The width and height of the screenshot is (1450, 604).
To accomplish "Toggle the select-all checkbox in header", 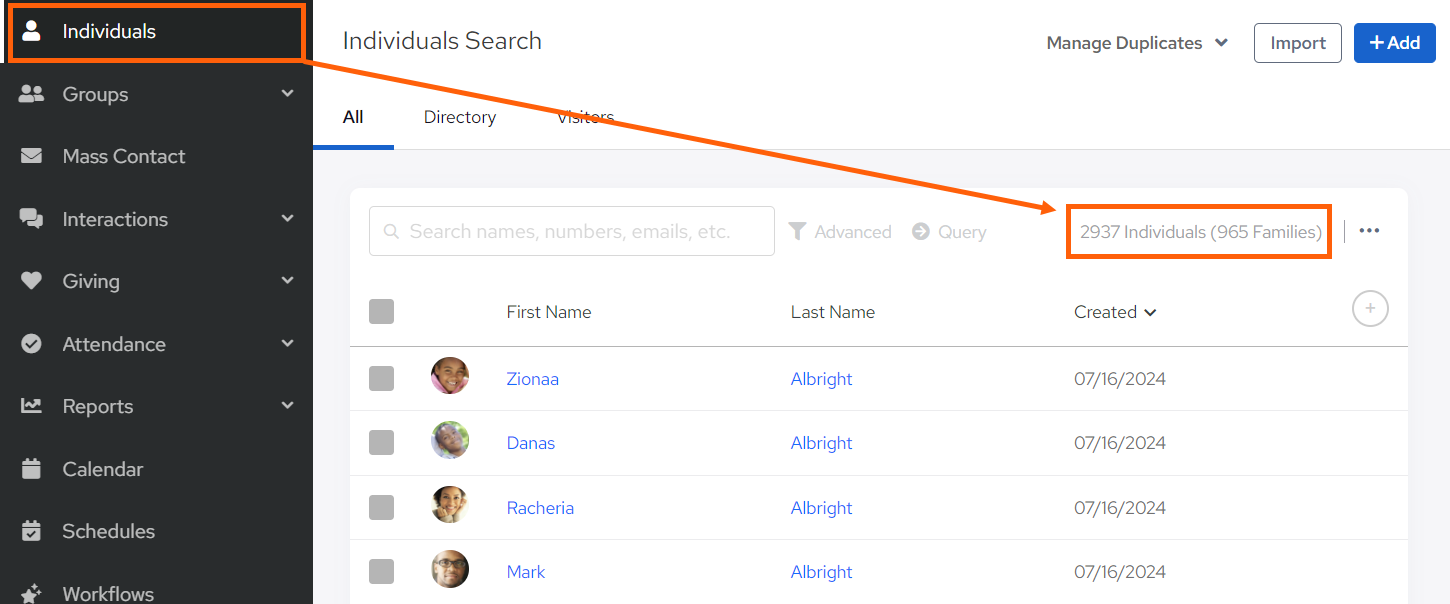I will pyautogui.click(x=381, y=312).
